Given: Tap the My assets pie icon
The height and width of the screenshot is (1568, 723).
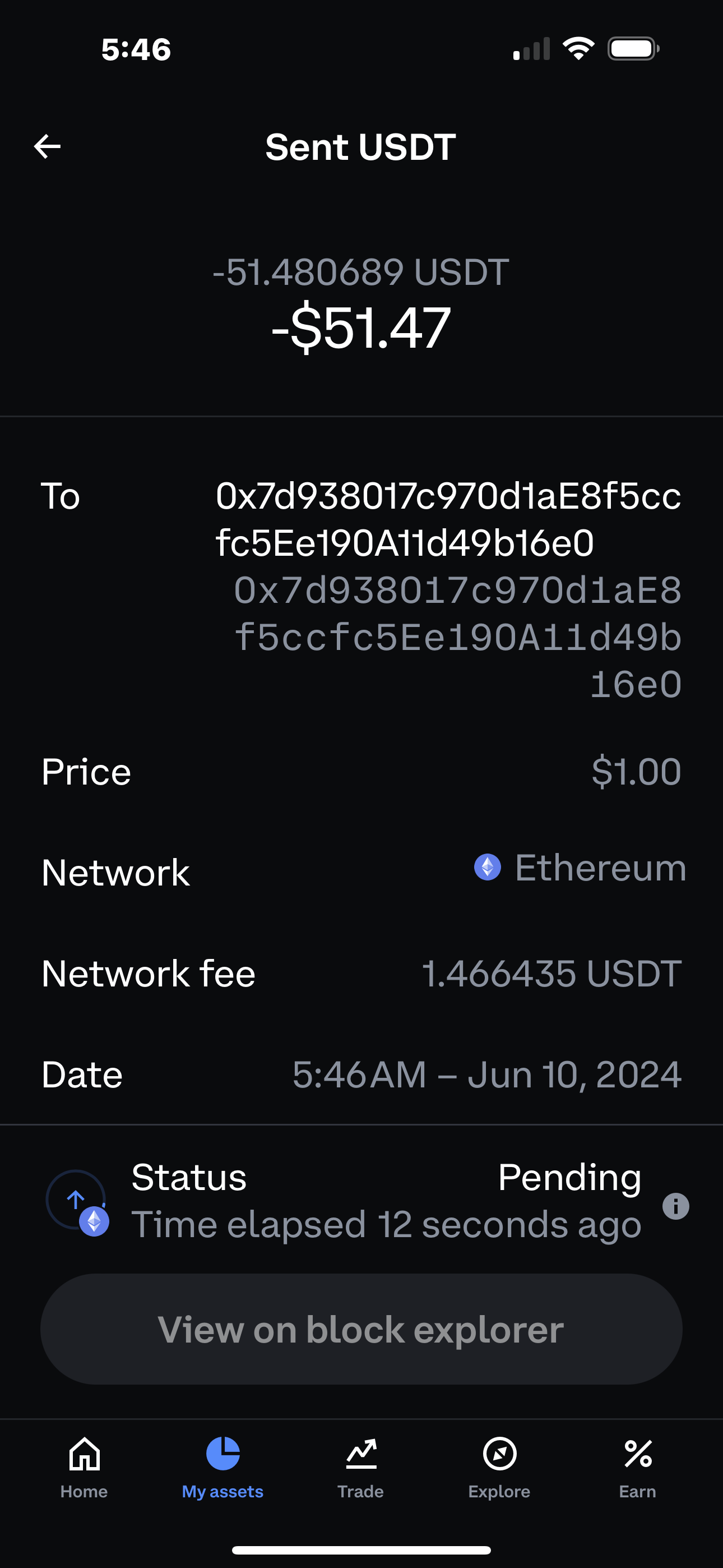Looking at the screenshot, I should pos(223,1454).
